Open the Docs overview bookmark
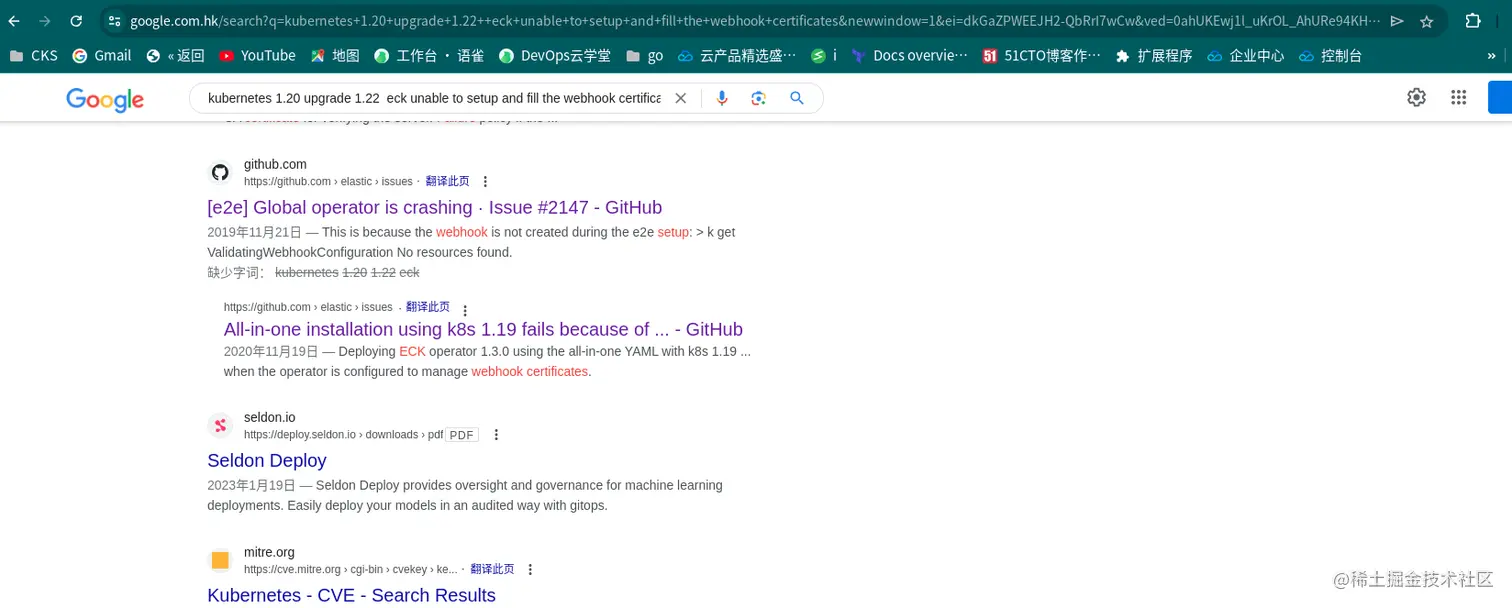The height and width of the screenshot is (608, 1512). click(x=909, y=56)
